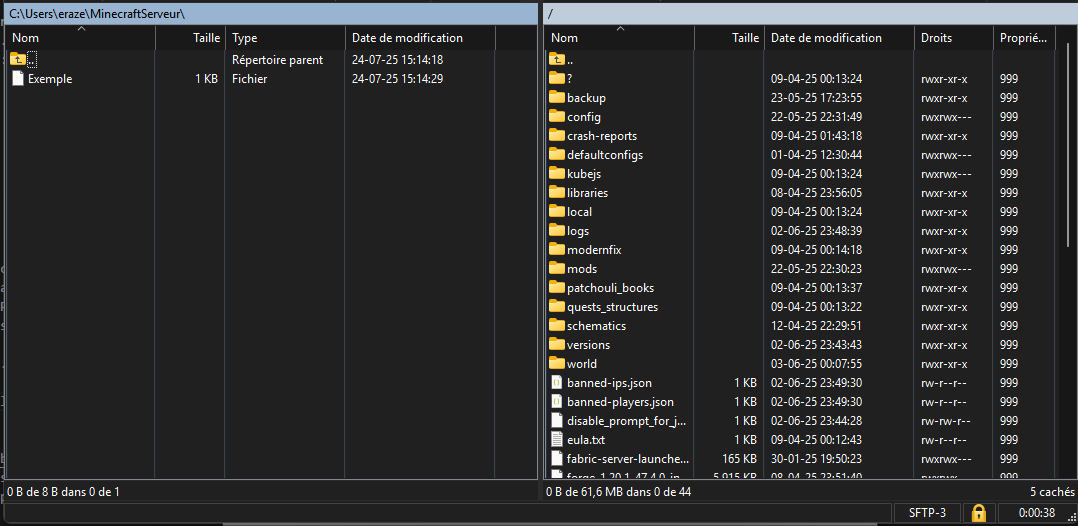The width and height of the screenshot is (1078, 526).
Task: Click the patchouli_books folder icon
Action: click(x=556, y=287)
